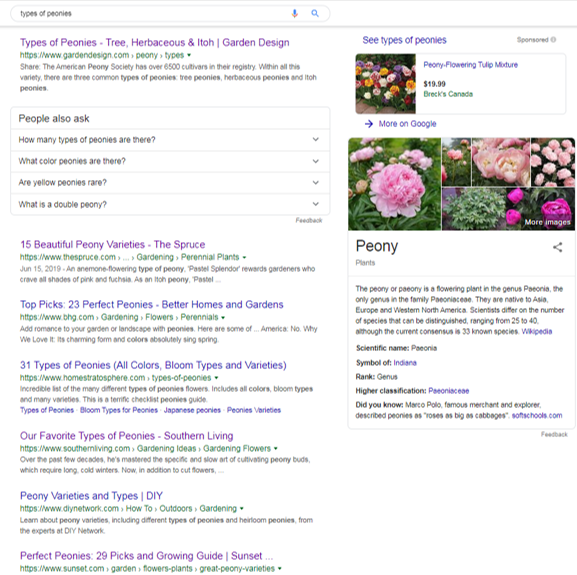
Task: Click 'See types of peonies' sponsored heading
Action: point(404,40)
